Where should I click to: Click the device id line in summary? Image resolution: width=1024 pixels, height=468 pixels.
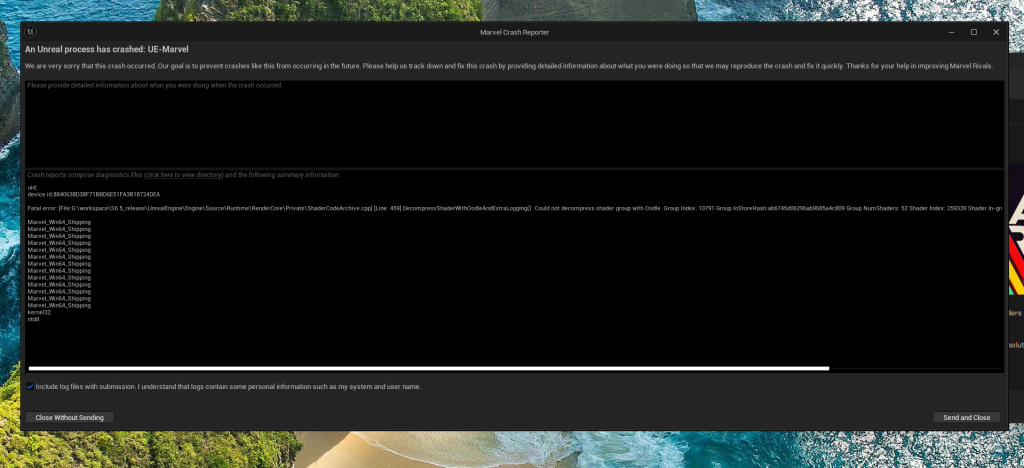(93, 194)
